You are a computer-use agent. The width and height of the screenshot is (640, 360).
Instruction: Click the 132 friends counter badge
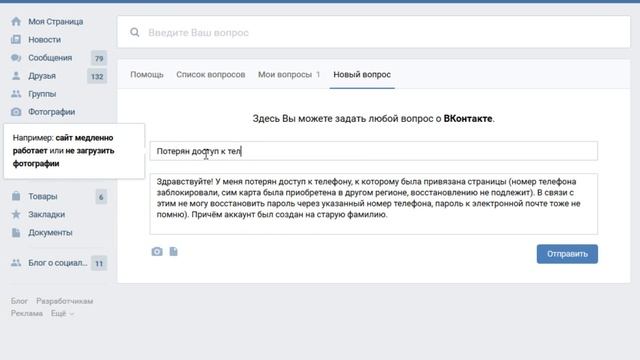(97, 76)
